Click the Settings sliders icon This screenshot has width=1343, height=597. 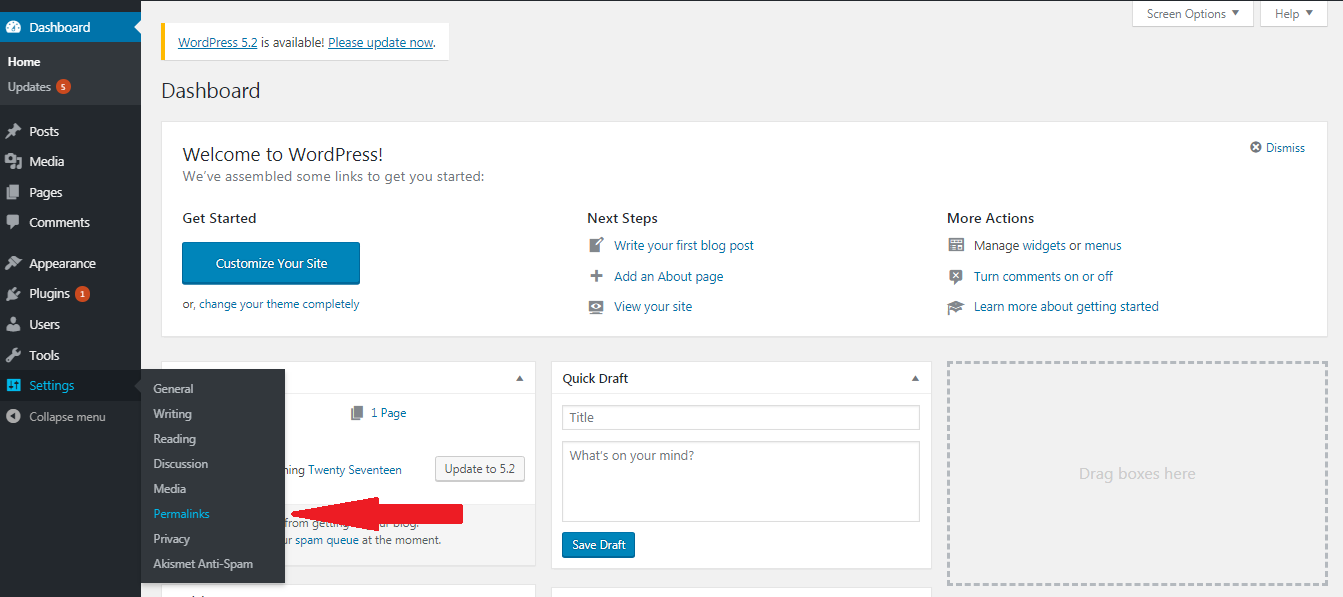[13, 385]
